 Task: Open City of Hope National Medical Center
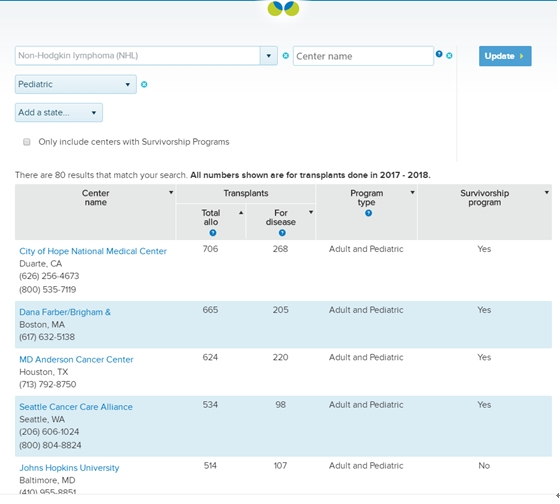[93, 251]
